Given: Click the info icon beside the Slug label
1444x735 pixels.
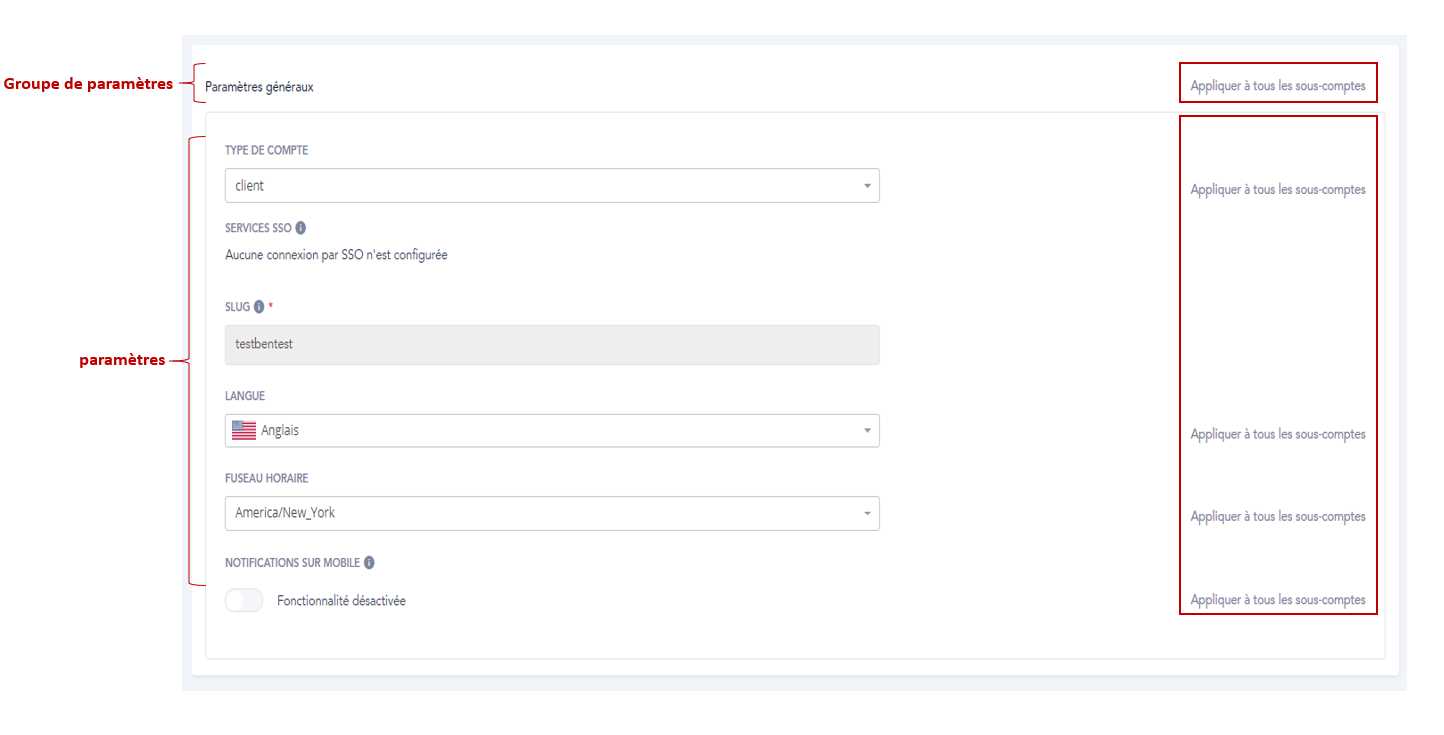Looking at the screenshot, I should pos(259,307).
